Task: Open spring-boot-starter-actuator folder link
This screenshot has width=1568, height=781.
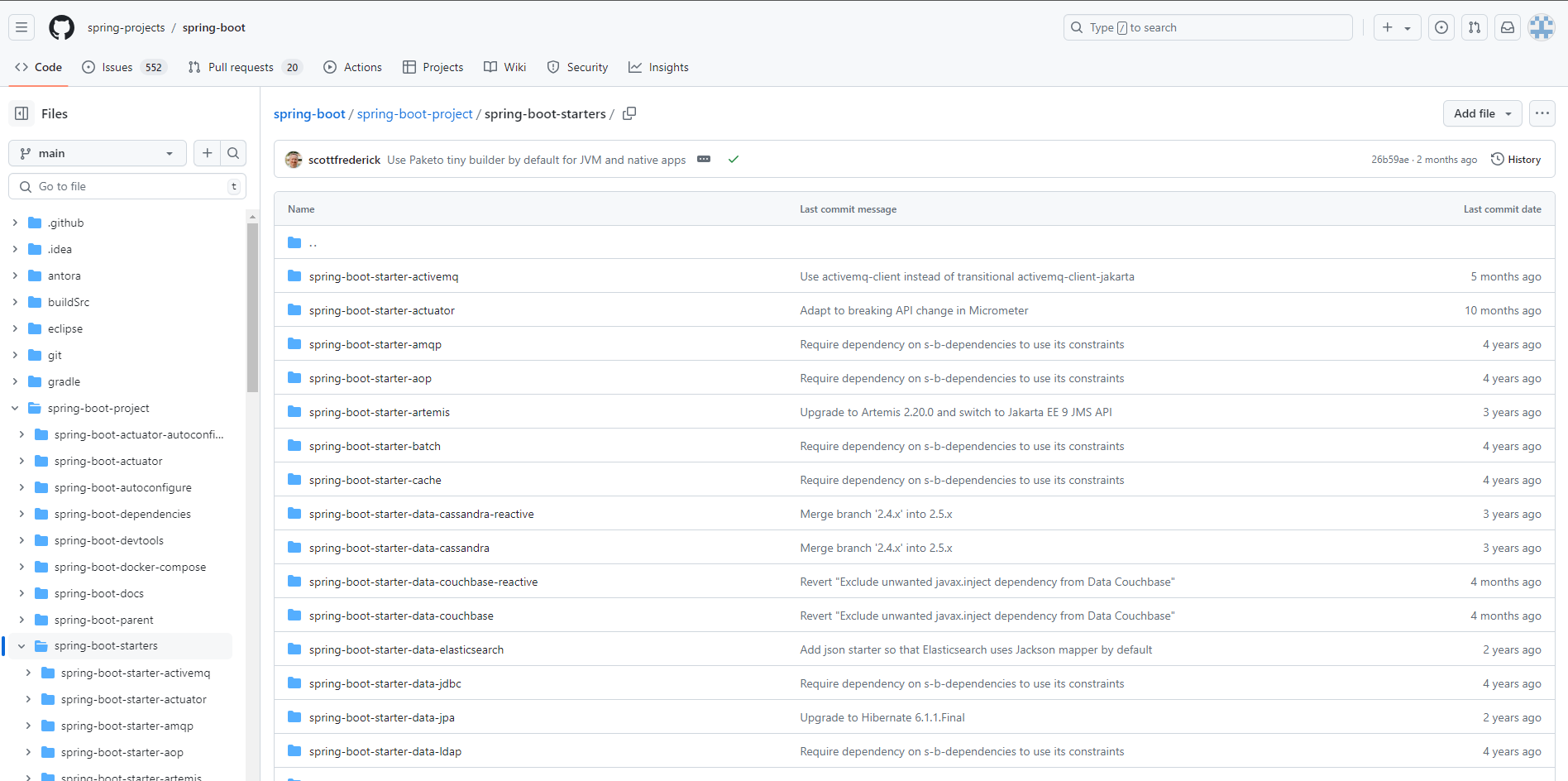Action: click(382, 310)
